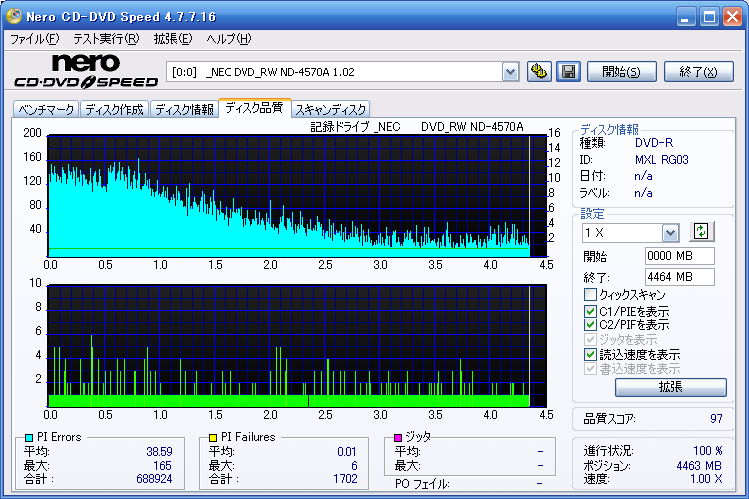Open the 拡張(E) menu
The image size is (749, 499).
coord(172,39)
